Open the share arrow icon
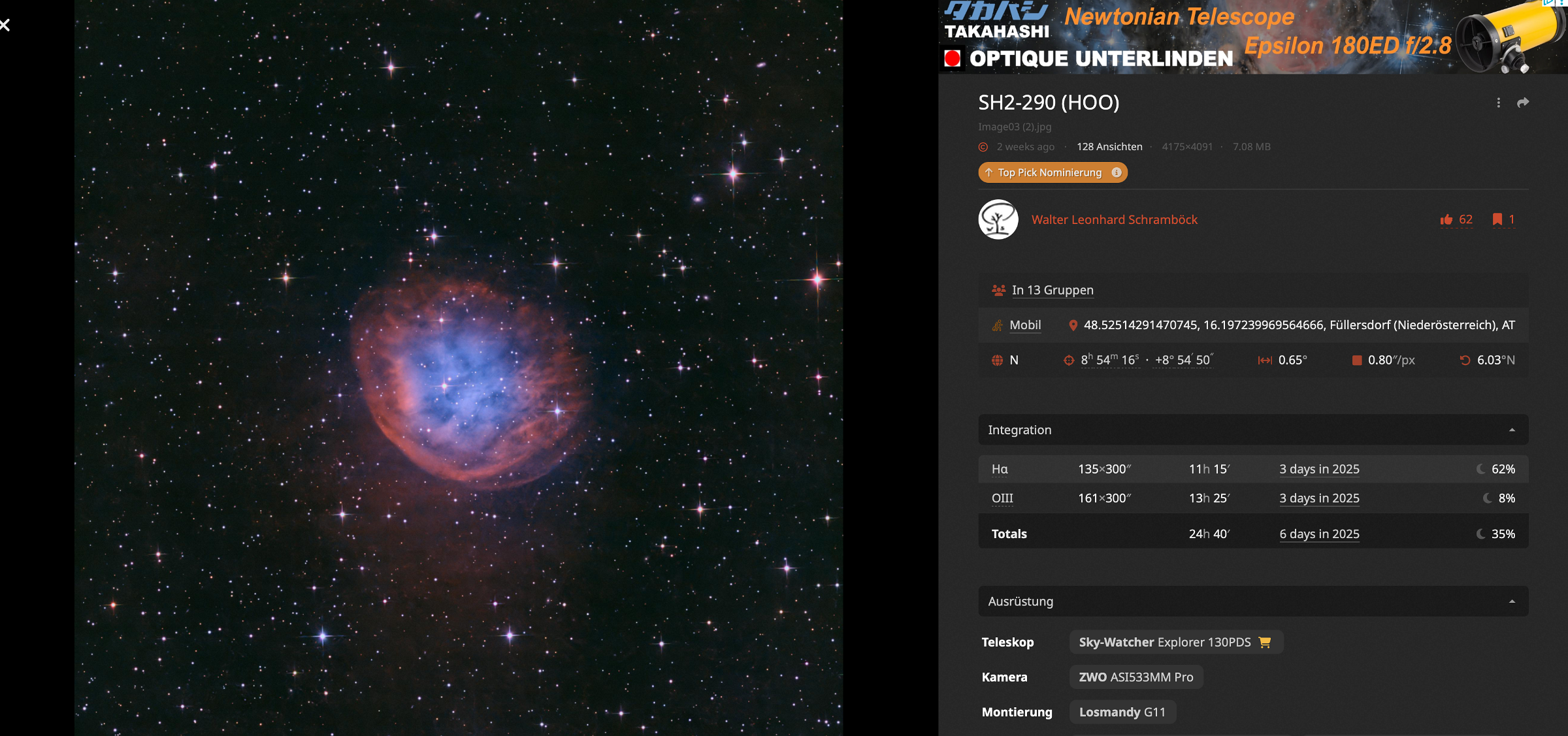 click(1523, 103)
